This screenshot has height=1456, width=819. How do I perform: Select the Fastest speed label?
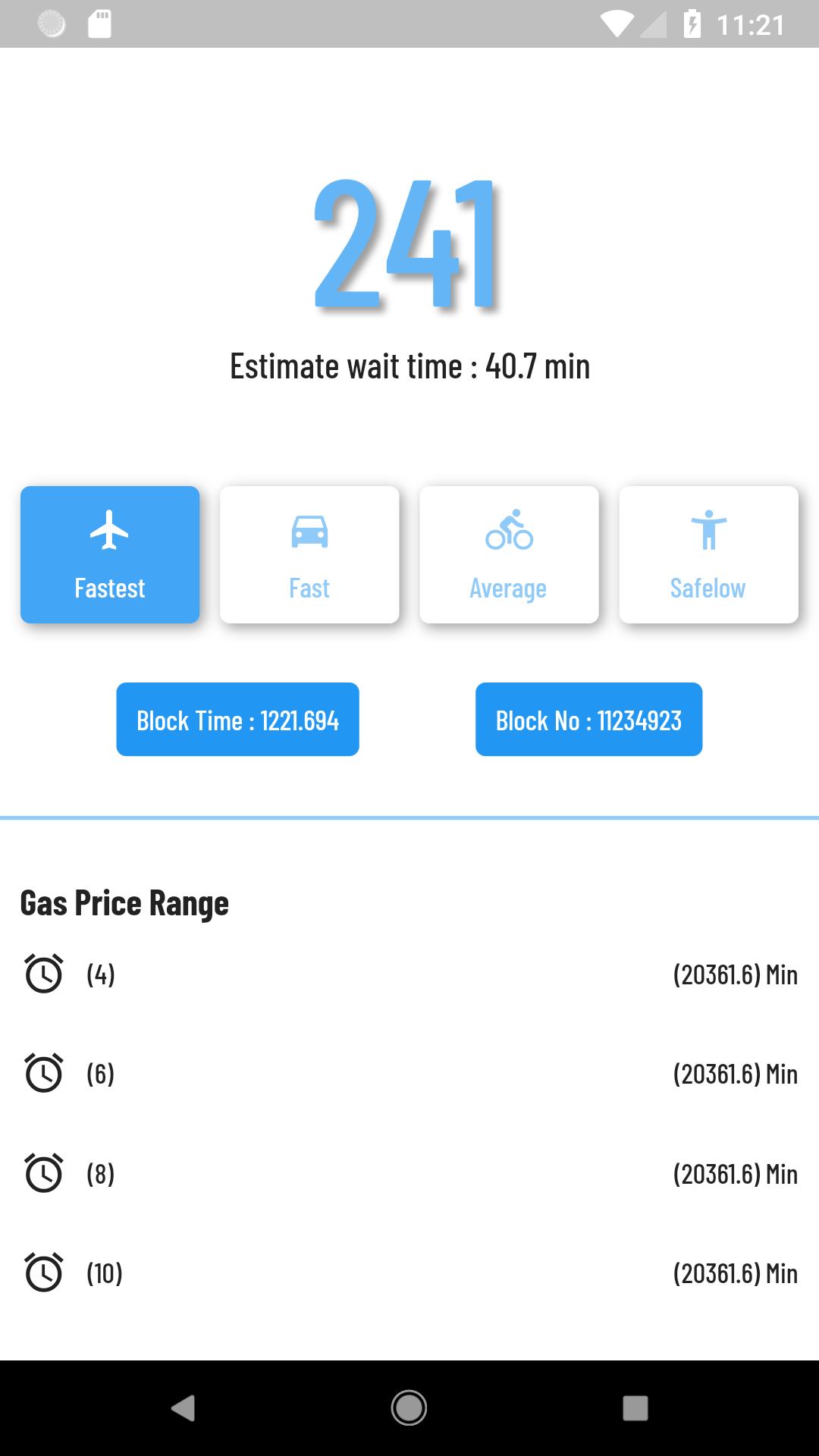[109, 588]
